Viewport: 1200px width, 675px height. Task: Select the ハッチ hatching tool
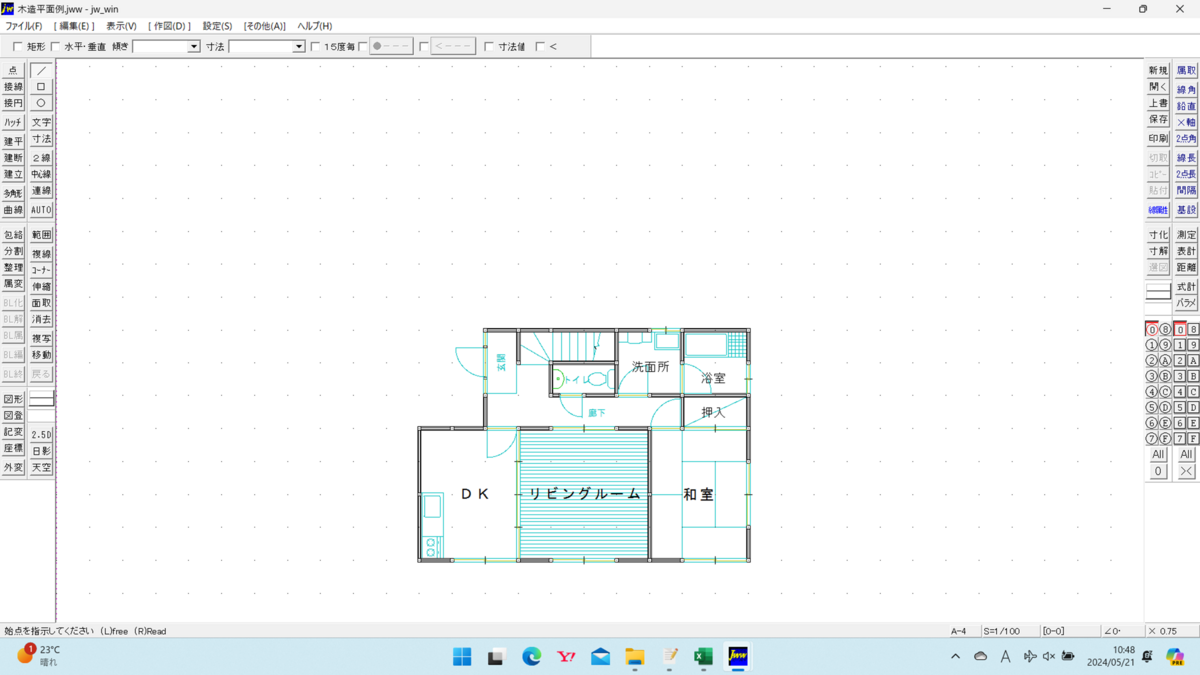tap(13, 121)
